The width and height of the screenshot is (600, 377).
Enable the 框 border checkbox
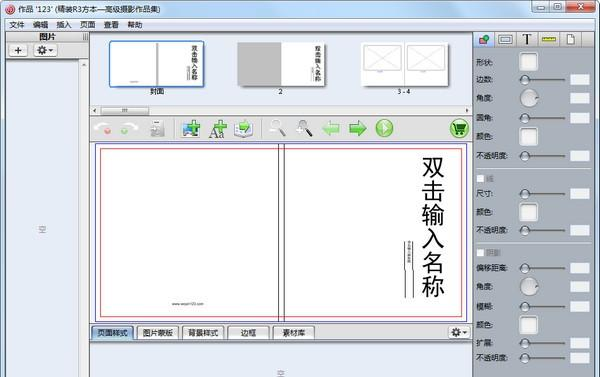(481, 178)
